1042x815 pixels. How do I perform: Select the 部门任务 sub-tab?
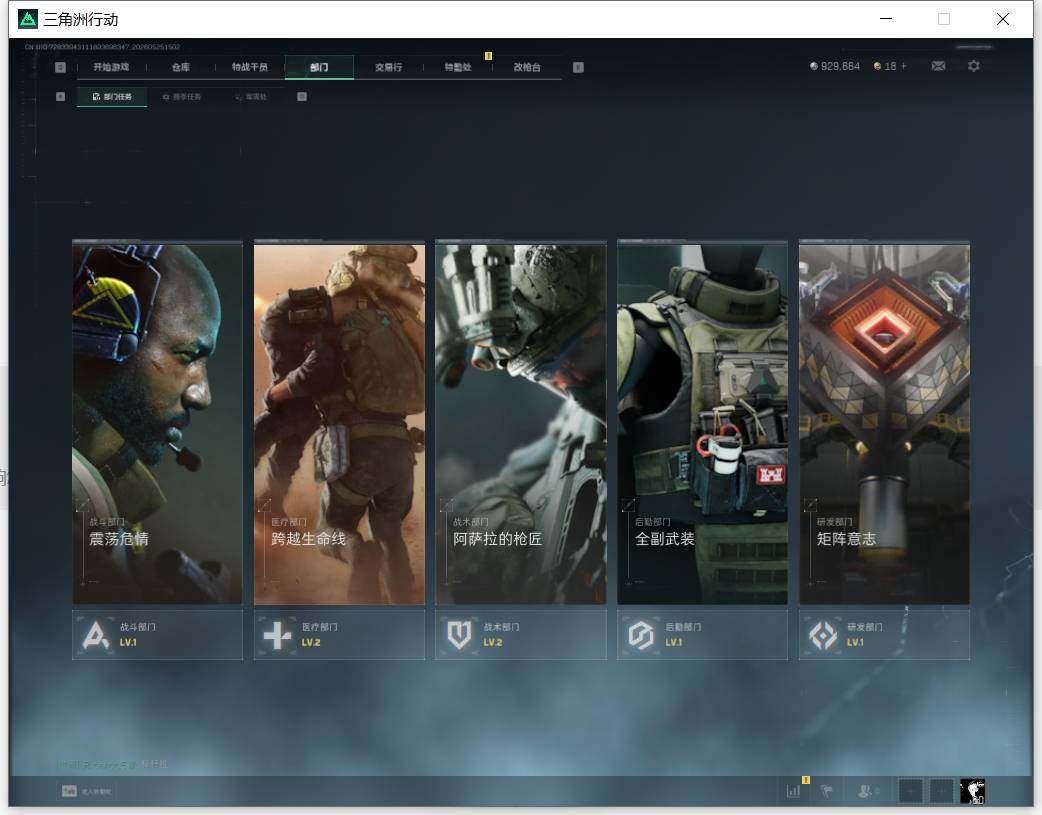tap(112, 97)
